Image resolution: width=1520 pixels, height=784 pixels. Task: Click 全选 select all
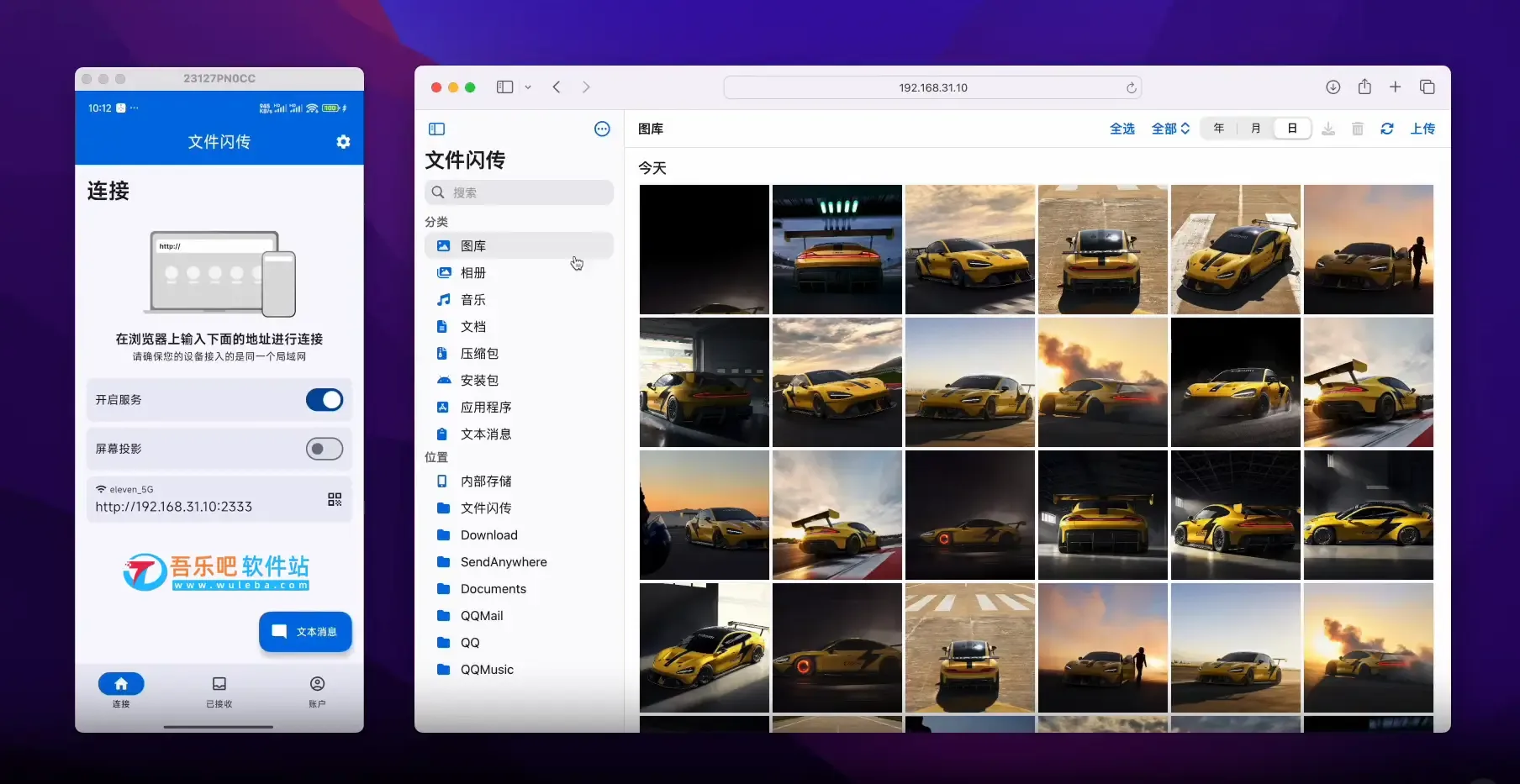1122,129
